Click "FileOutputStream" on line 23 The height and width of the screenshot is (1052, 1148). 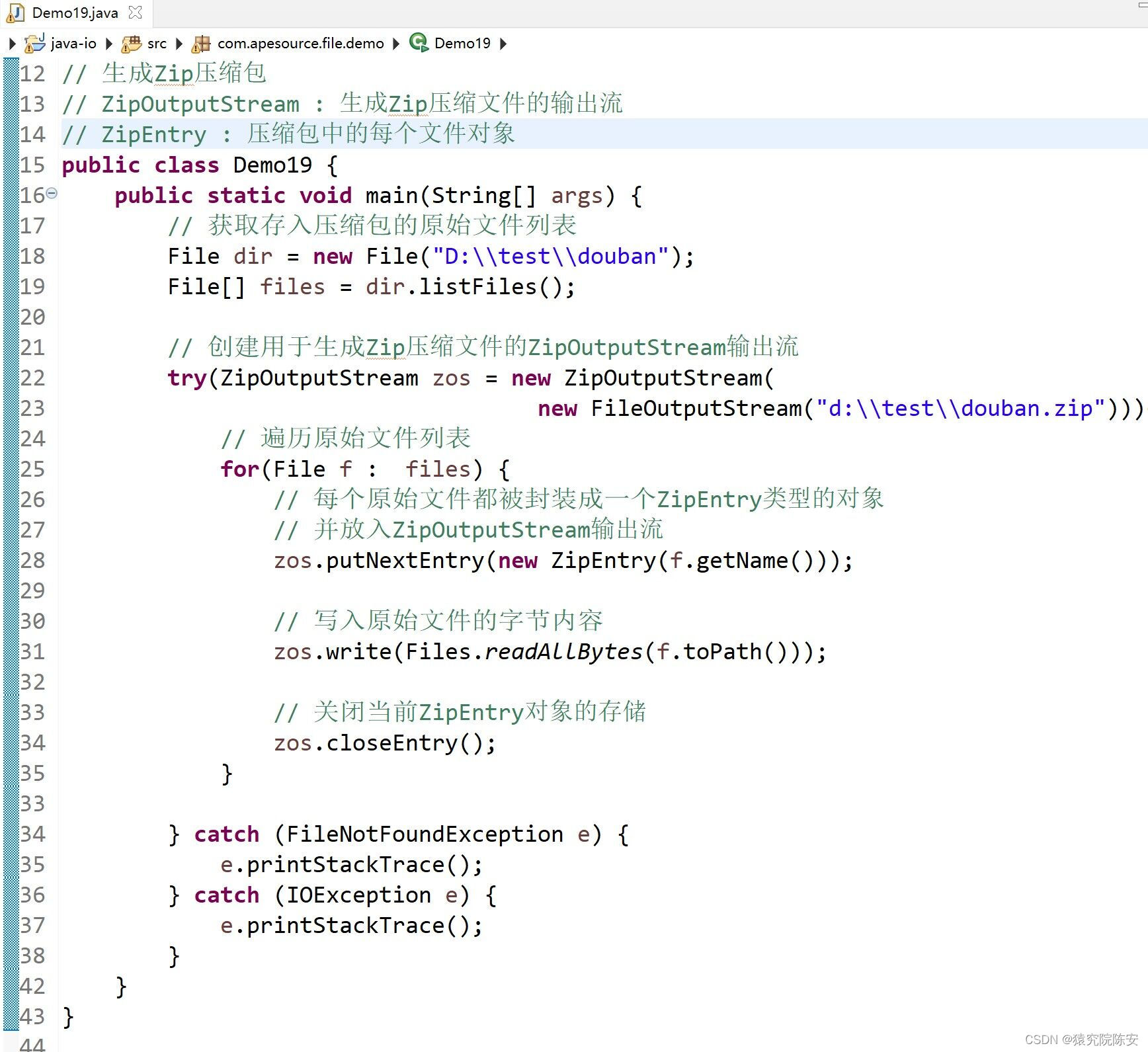coord(696,408)
